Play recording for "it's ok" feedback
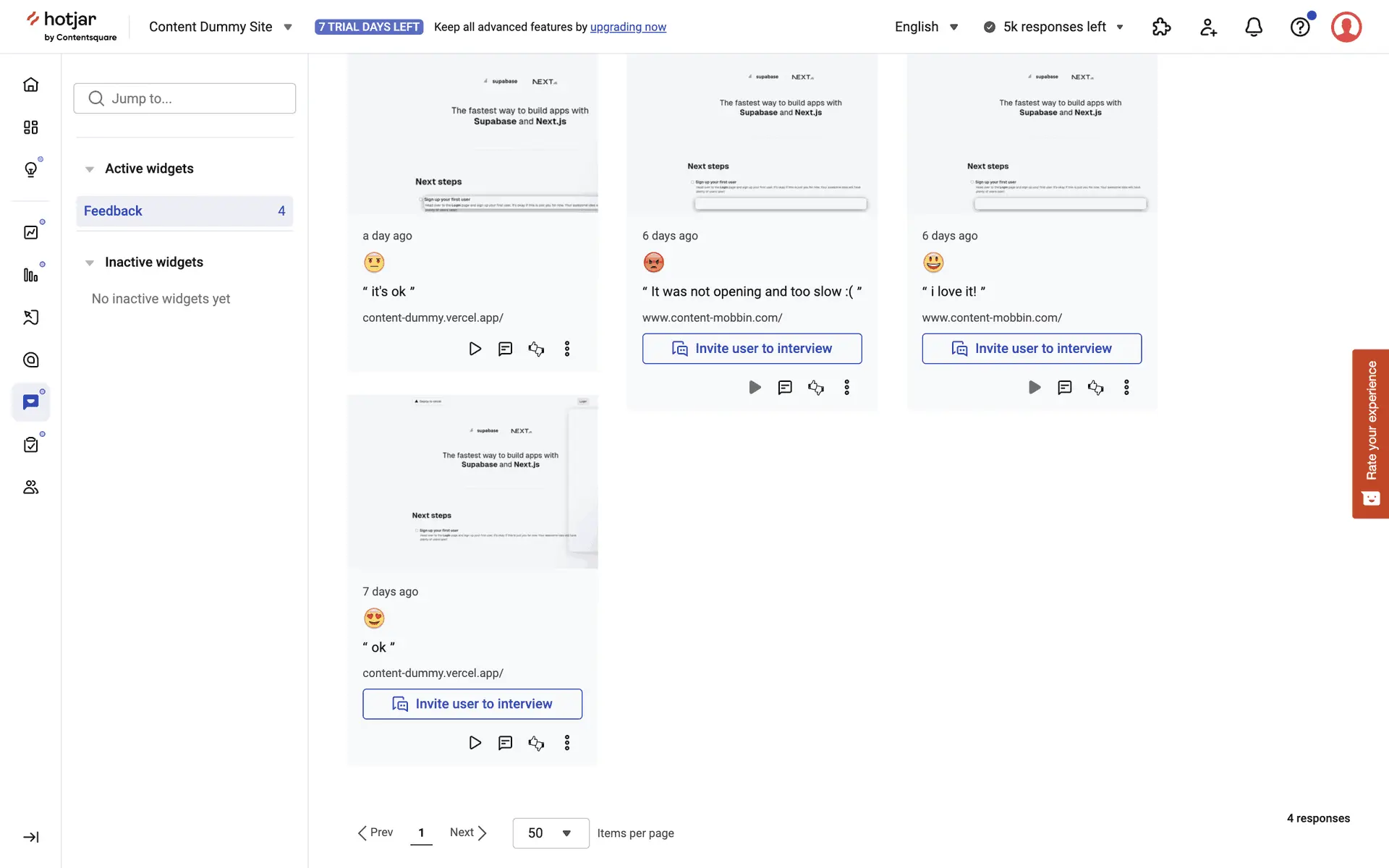Image resolution: width=1389 pixels, height=868 pixels. pyautogui.click(x=475, y=349)
